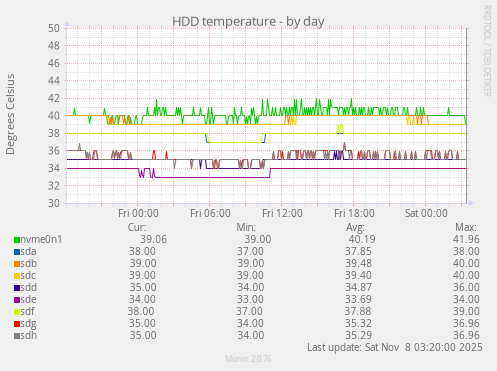The height and width of the screenshot is (371, 497).
Task: Click sde minimum value 33.00
Action: 250,299
